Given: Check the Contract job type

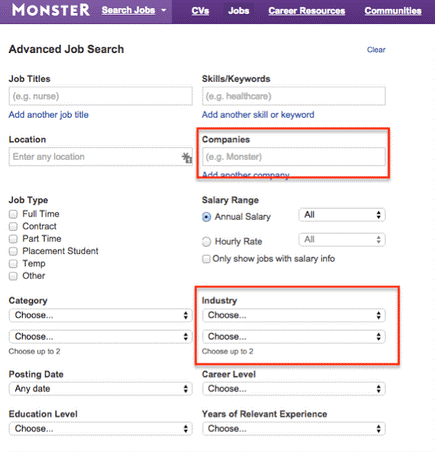Looking at the screenshot, I should pos(13,226).
